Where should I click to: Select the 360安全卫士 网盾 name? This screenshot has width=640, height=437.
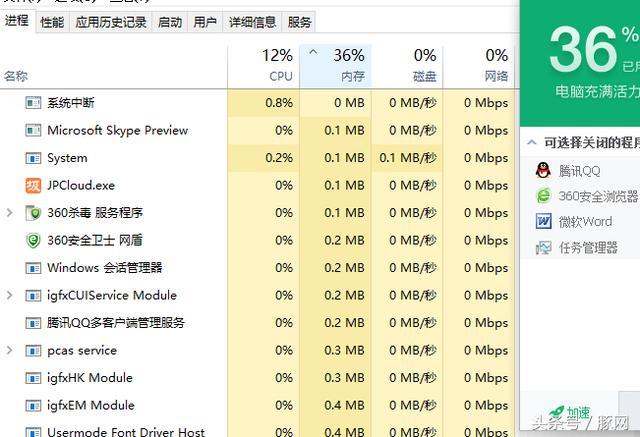click(x=95, y=240)
